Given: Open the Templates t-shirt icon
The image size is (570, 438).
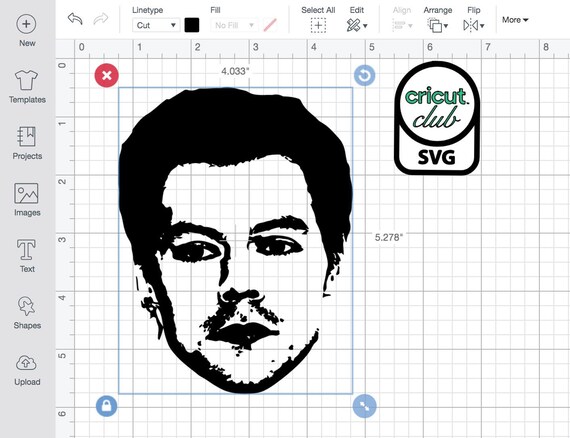Looking at the screenshot, I should (26, 80).
